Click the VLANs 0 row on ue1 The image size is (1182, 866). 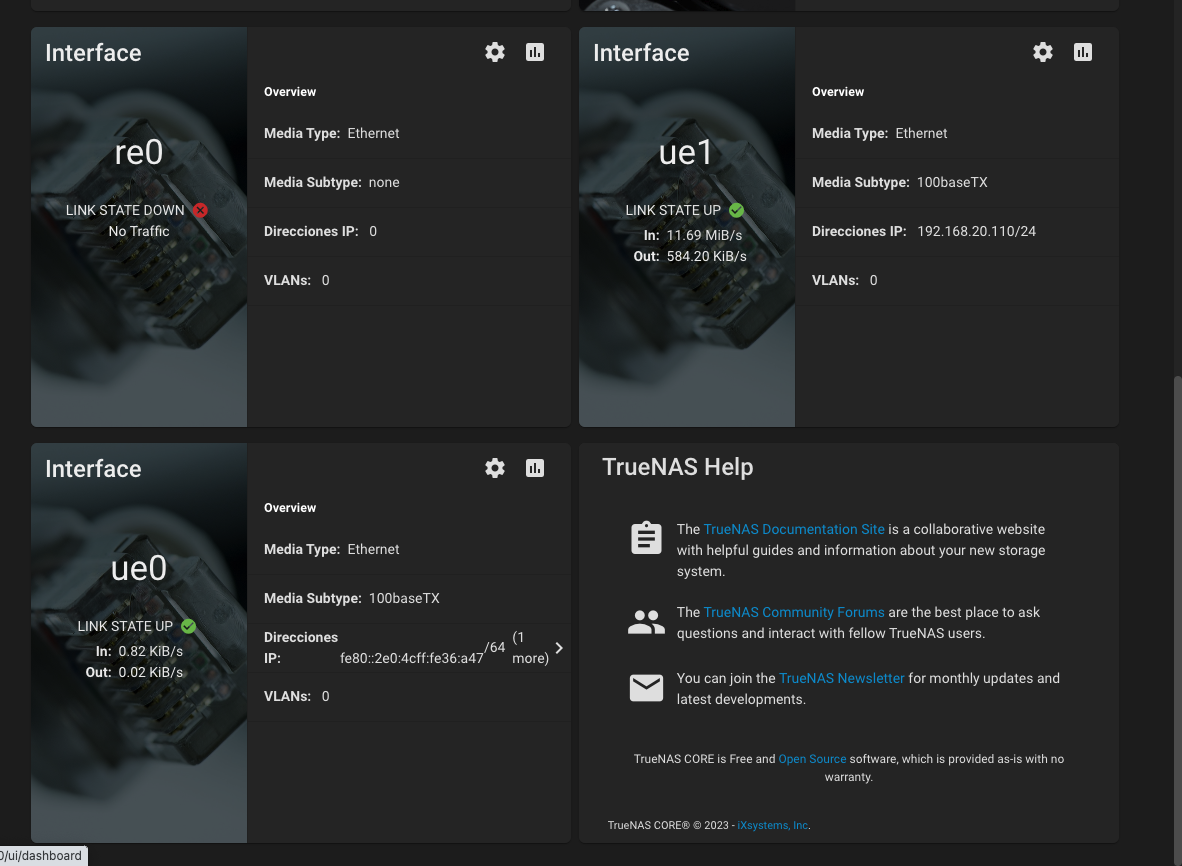(957, 280)
